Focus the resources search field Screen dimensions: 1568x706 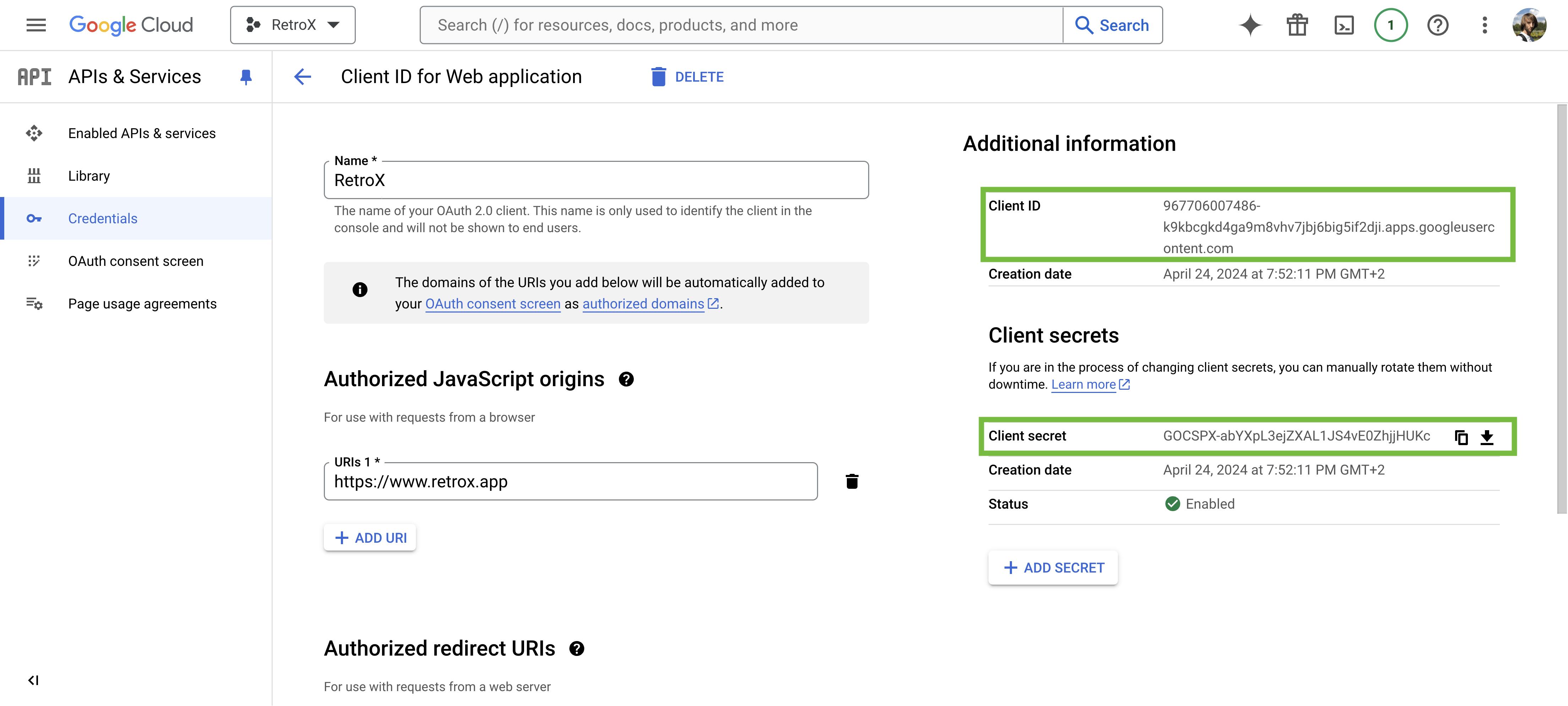pos(741,25)
